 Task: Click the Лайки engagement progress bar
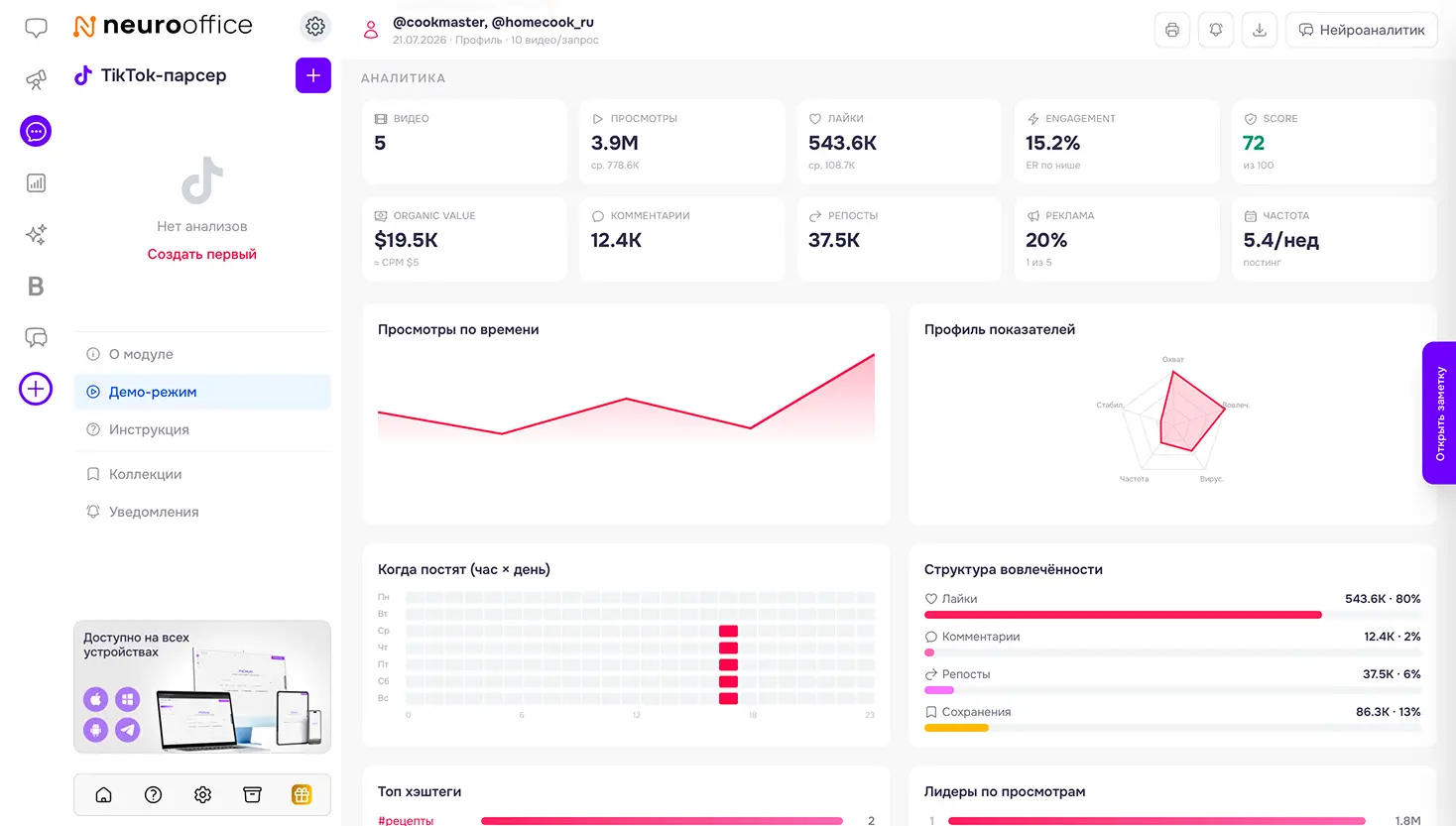(1172, 615)
